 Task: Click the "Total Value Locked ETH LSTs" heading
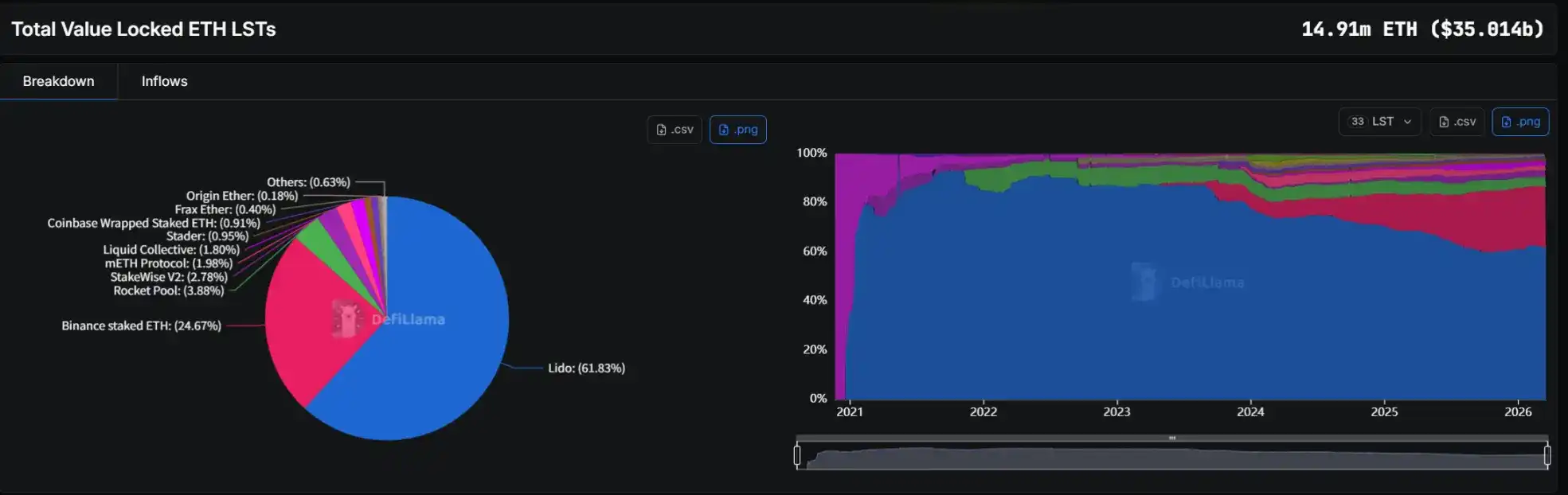tap(143, 29)
